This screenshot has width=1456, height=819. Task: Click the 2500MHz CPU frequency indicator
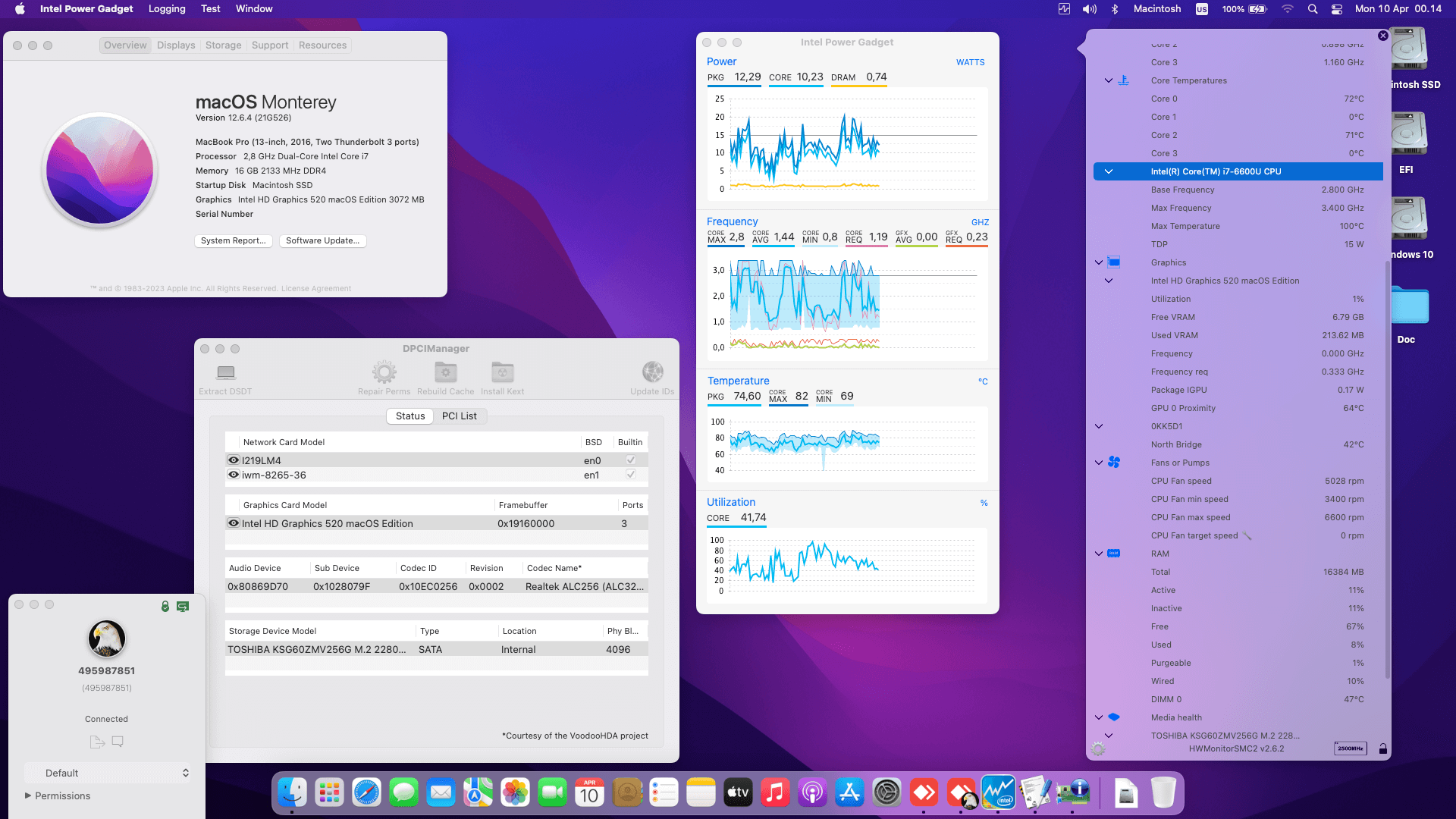1350,748
